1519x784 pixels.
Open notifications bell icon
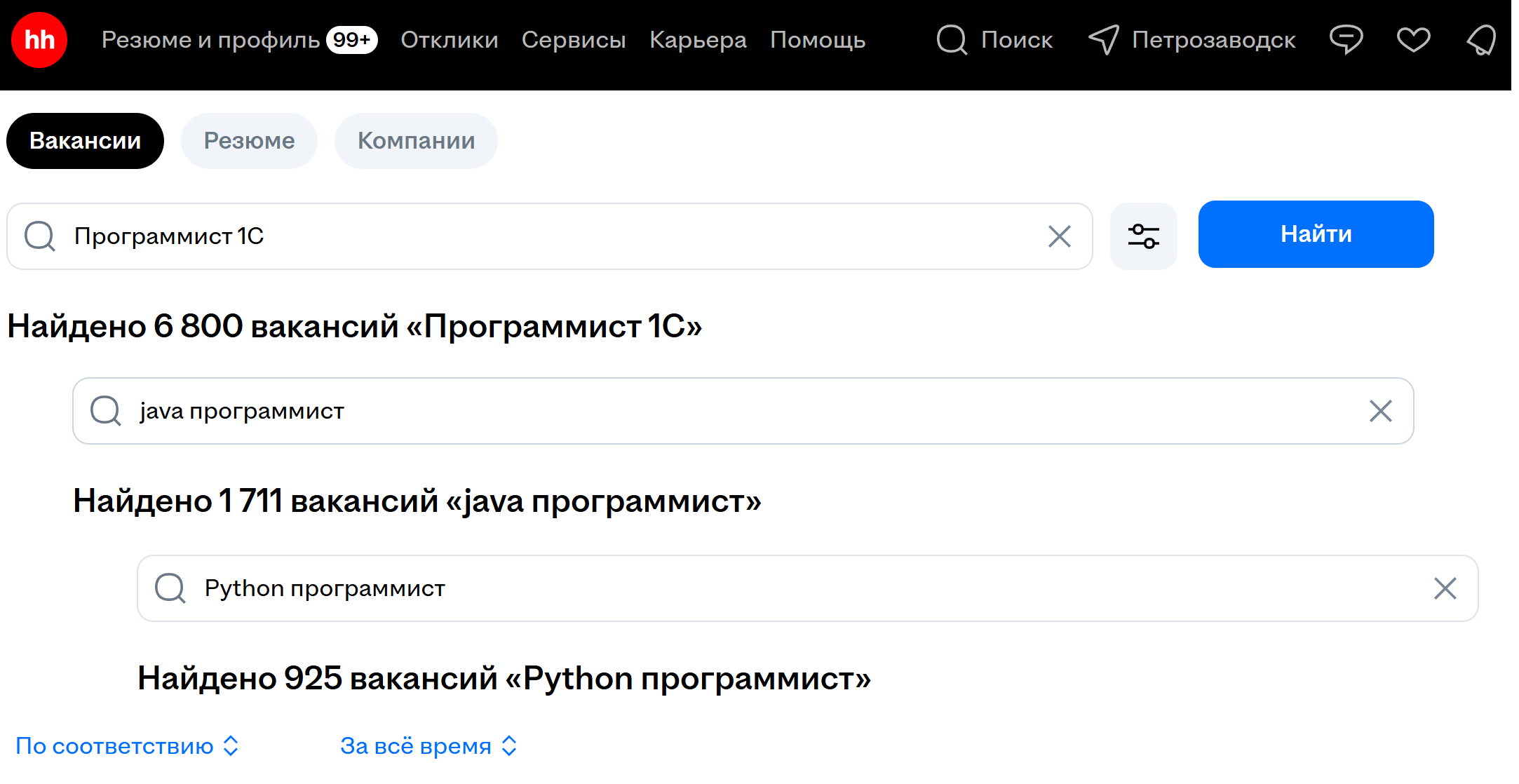tap(1481, 40)
